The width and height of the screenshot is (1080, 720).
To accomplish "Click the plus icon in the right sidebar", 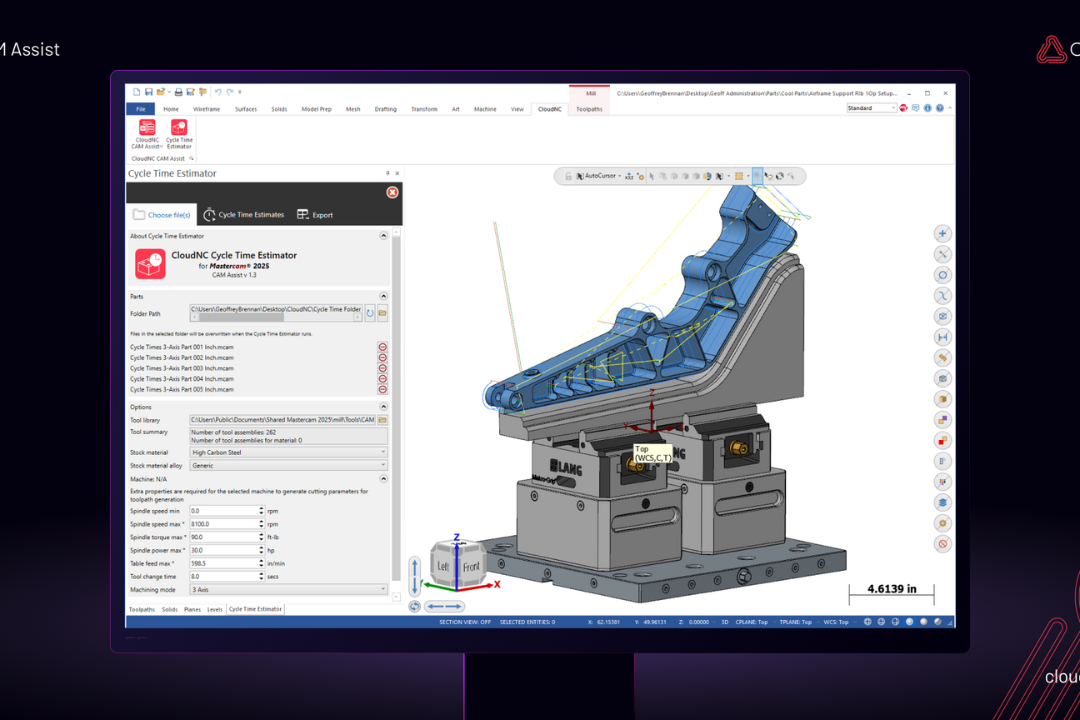I will [x=942, y=234].
